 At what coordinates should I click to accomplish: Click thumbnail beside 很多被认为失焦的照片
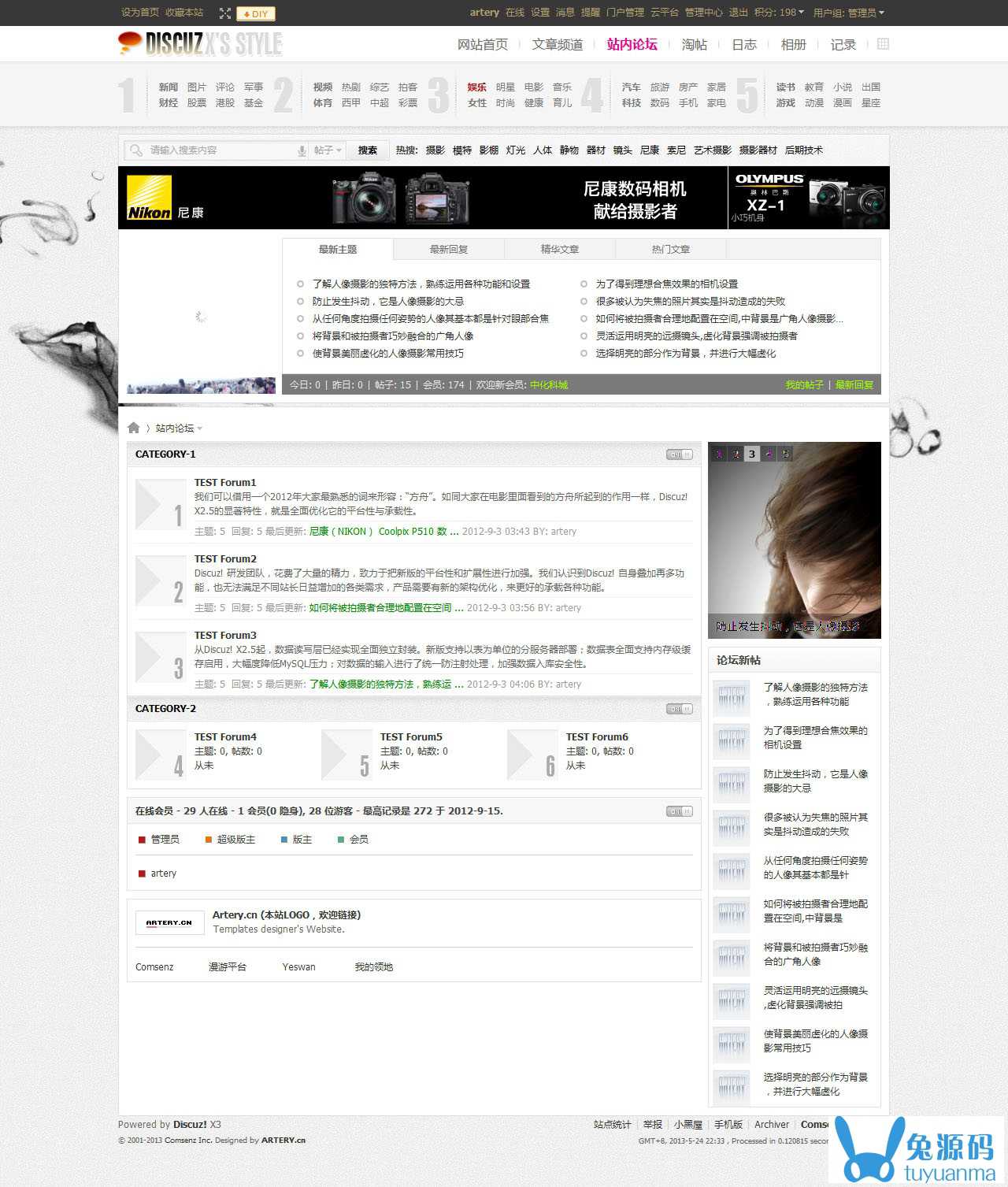pyautogui.click(x=732, y=829)
